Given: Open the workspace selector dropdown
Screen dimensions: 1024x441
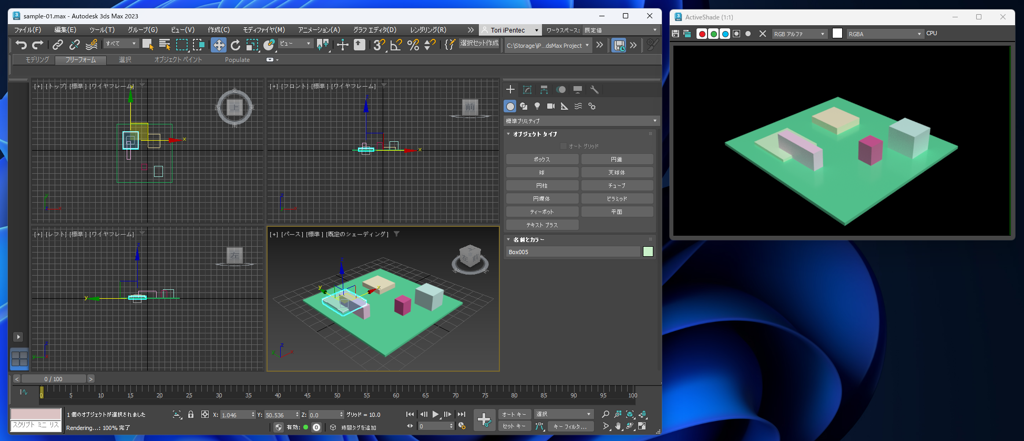Looking at the screenshot, I should point(619,30).
